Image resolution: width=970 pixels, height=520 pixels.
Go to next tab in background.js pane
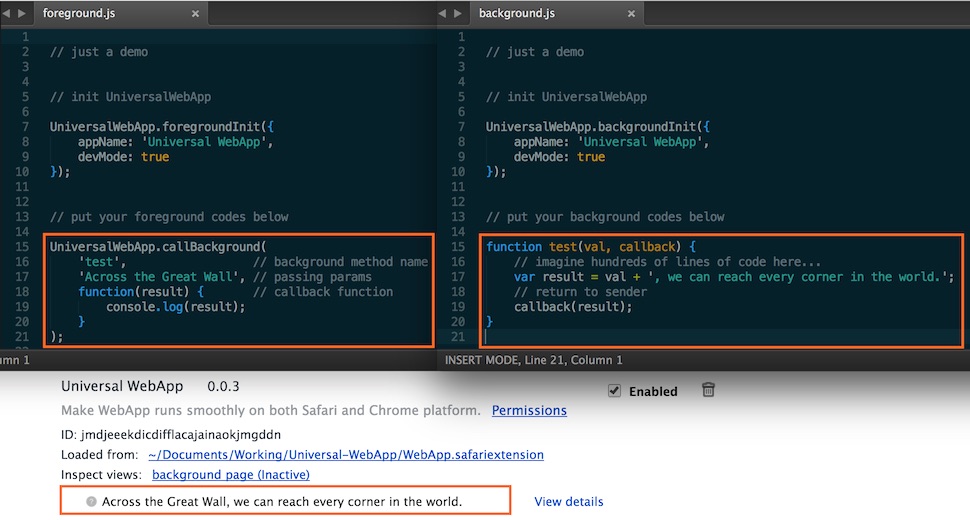pyautogui.click(x=457, y=13)
